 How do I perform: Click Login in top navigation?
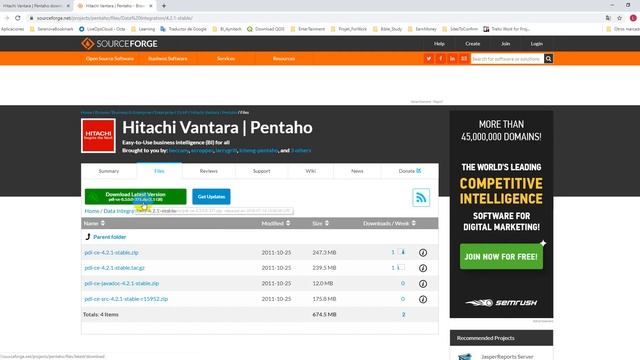tap(537, 44)
